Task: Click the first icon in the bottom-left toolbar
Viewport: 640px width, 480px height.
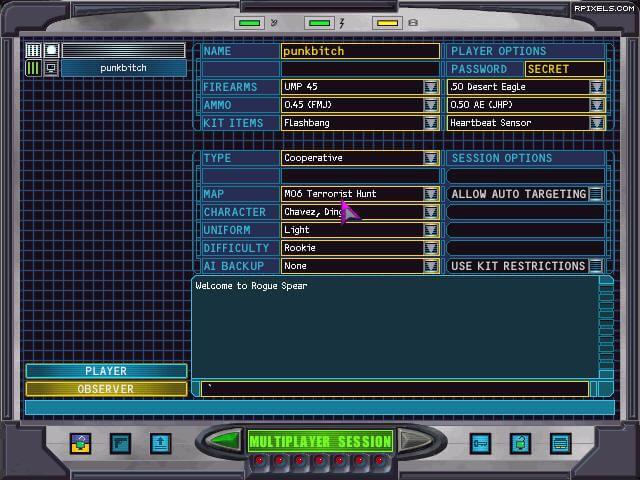Action: (x=80, y=442)
